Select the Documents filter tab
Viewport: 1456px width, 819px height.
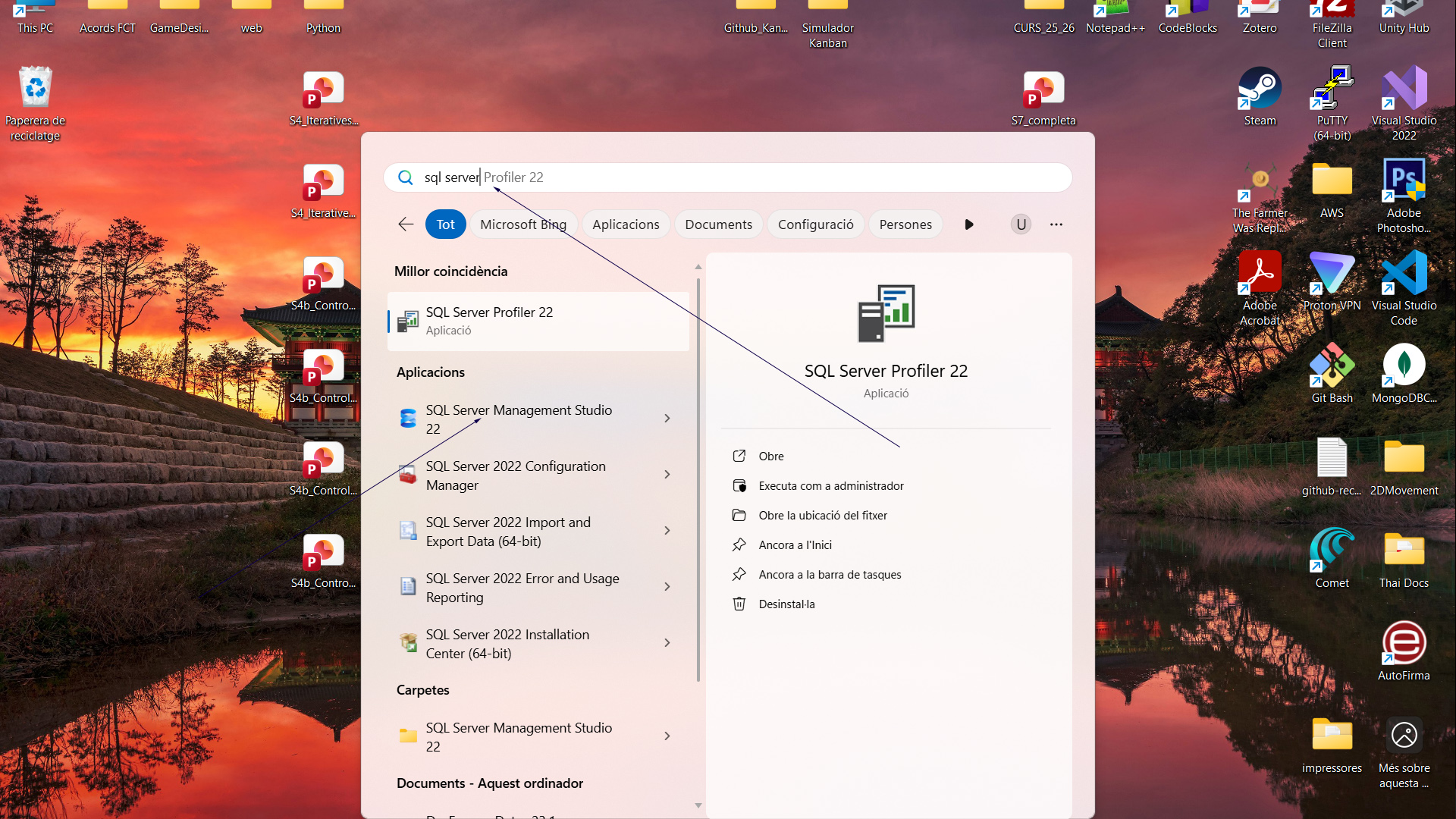click(x=718, y=224)
